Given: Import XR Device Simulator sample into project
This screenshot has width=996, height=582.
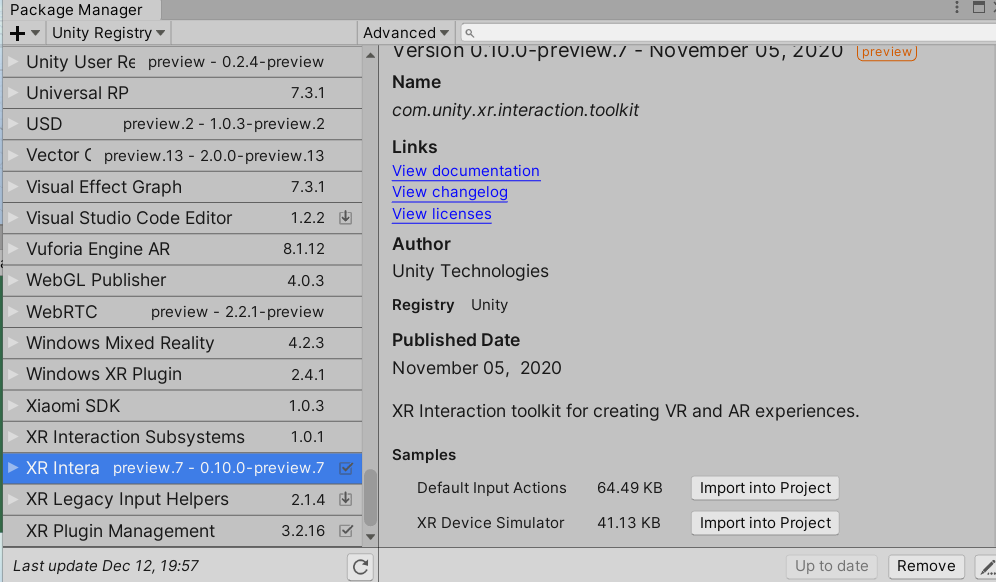Looking at the screenshot, I should [765, 523].
